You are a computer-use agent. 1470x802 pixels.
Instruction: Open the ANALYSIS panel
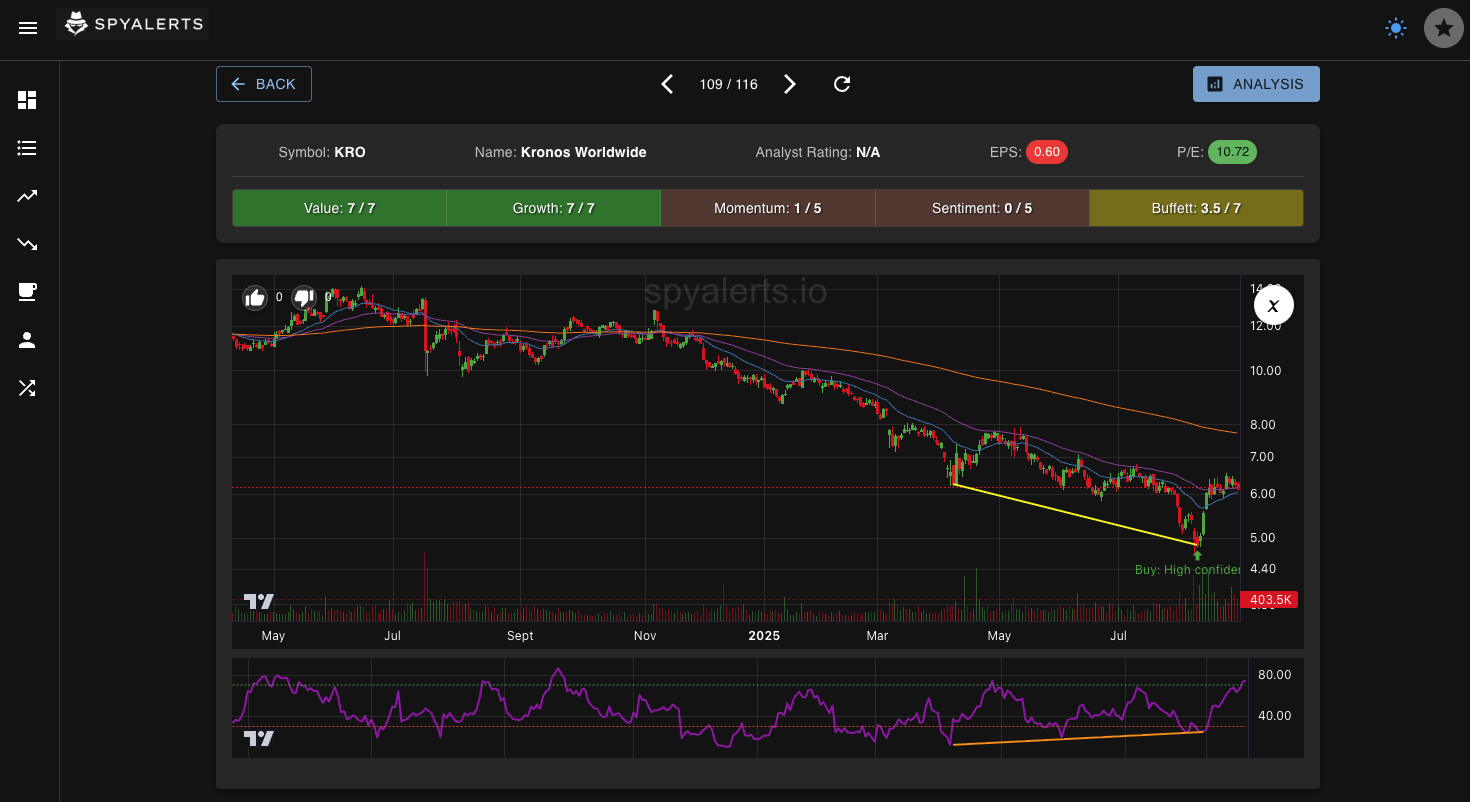tap(1256, 84)
